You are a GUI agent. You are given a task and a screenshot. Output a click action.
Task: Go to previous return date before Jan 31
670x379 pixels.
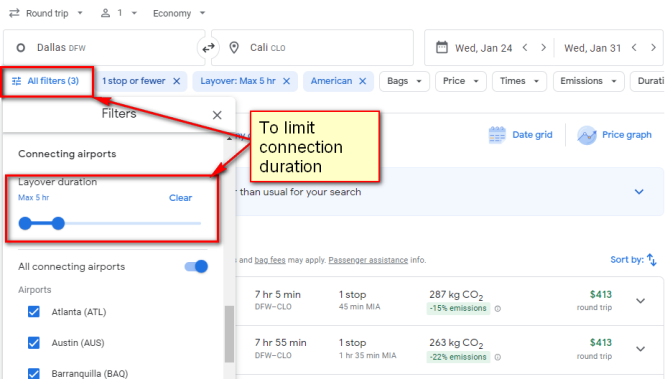[634, 47]
